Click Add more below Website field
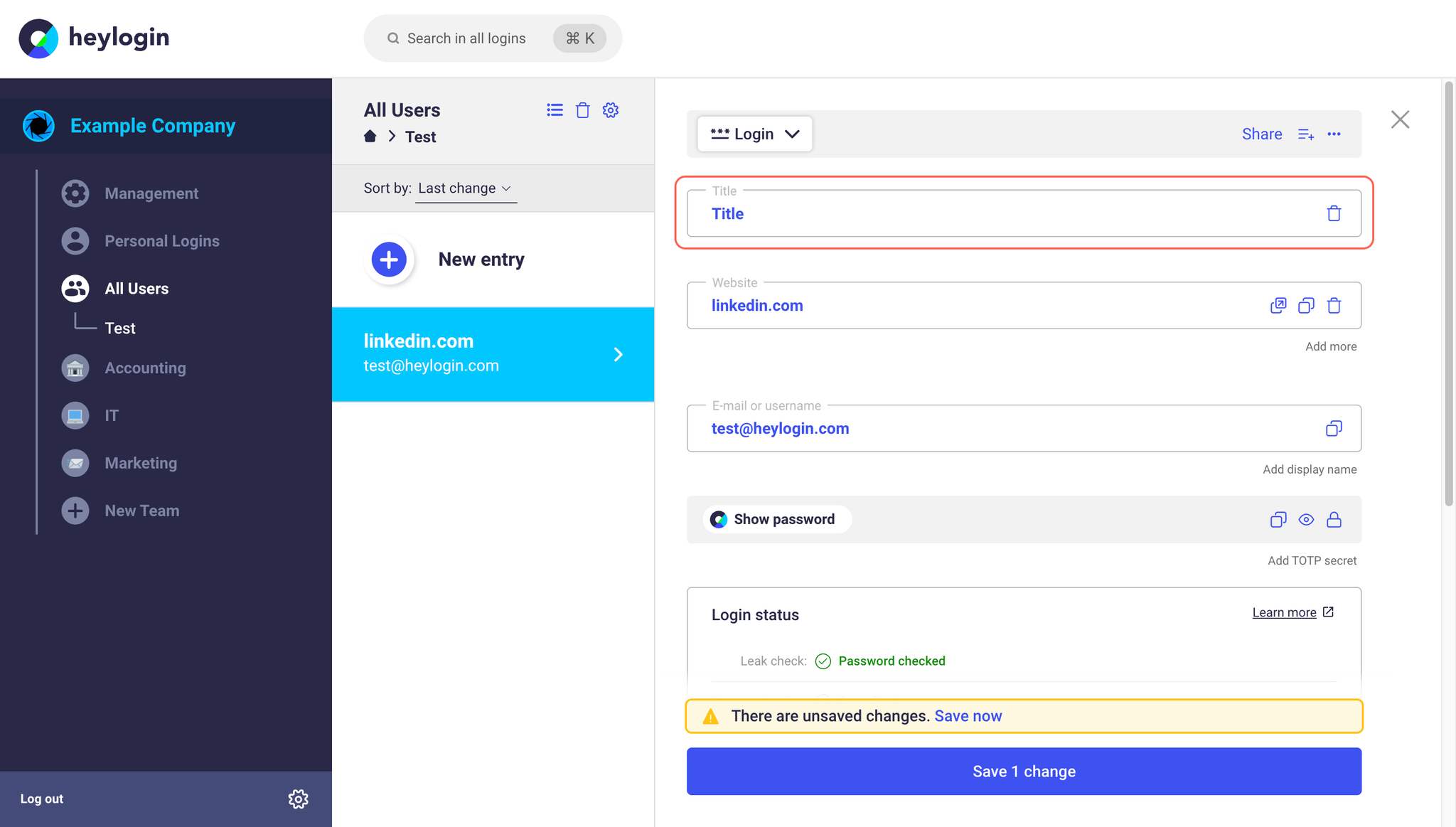This screenshot has width=1456, height=827. click(x=1331, y=346)
